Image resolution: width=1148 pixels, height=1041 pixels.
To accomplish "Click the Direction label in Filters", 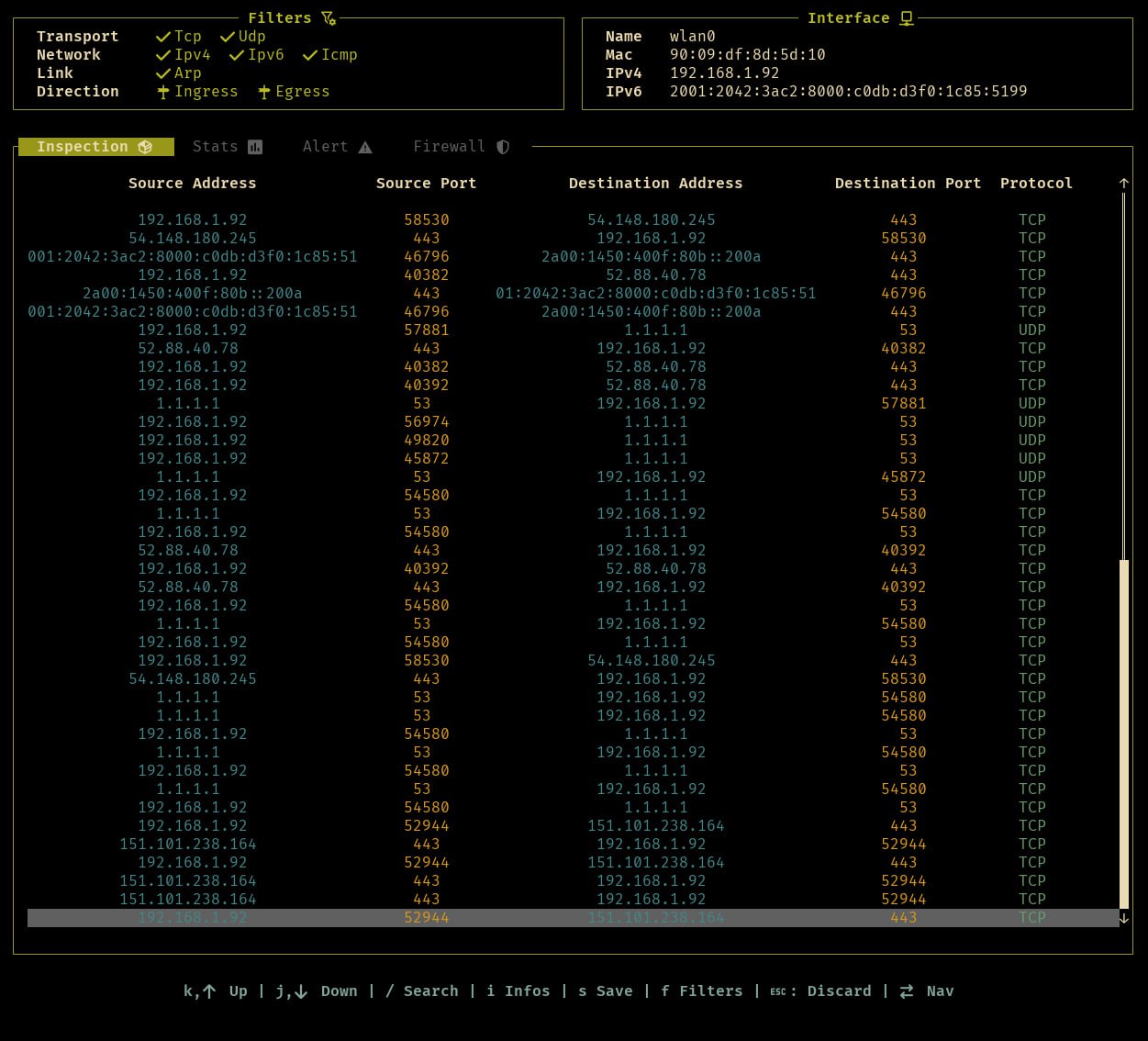I will 78,92.
